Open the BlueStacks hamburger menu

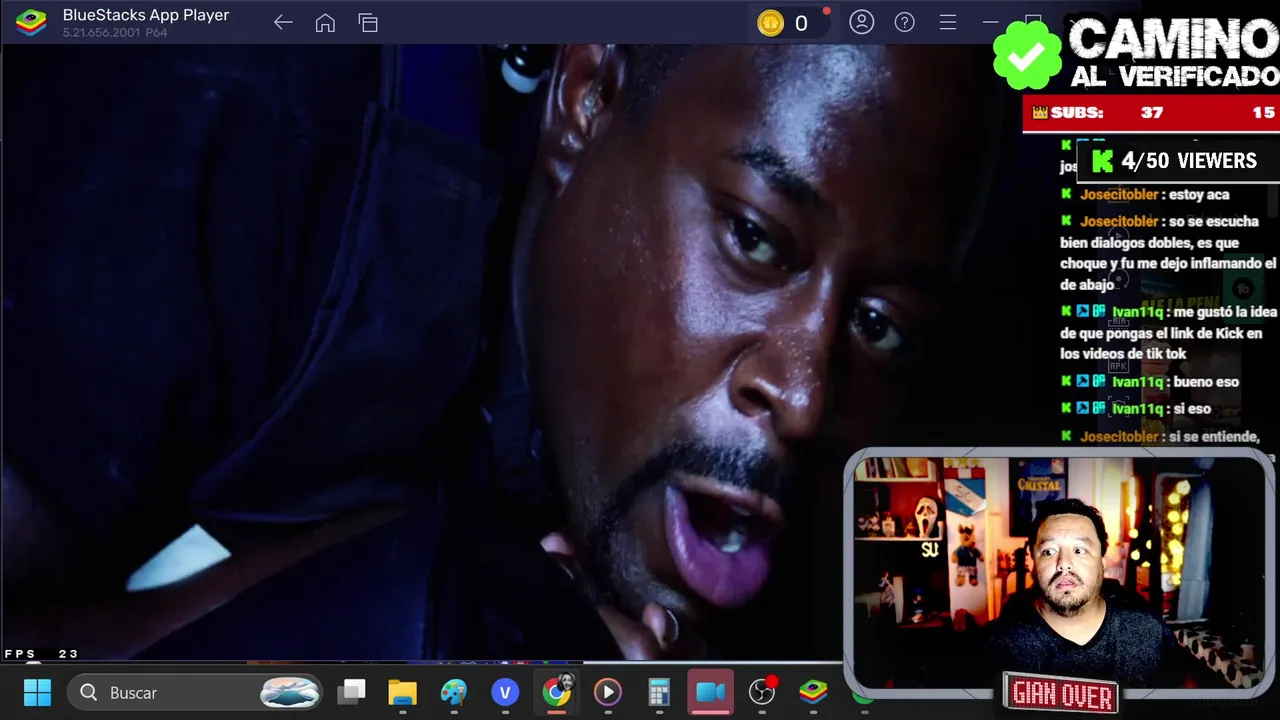click(948, 22)
